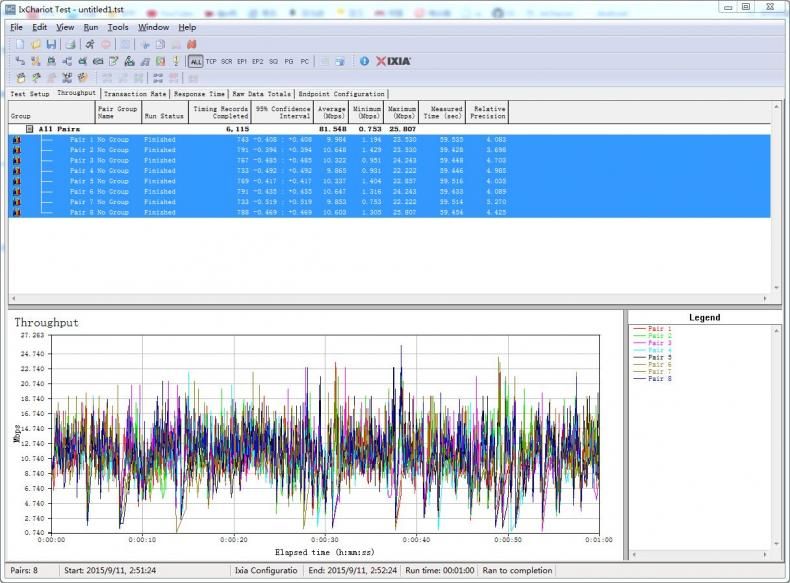
Task: Click the red binoculars find icon
Action: point(191,44)
